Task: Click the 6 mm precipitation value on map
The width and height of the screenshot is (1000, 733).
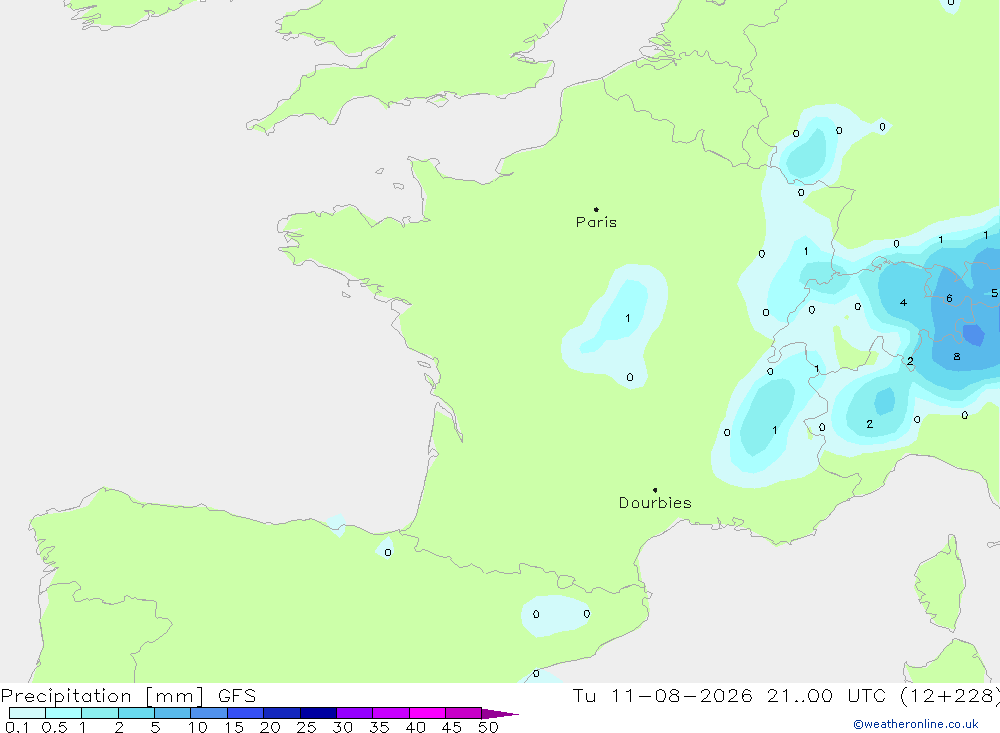Action: point(949,299)
